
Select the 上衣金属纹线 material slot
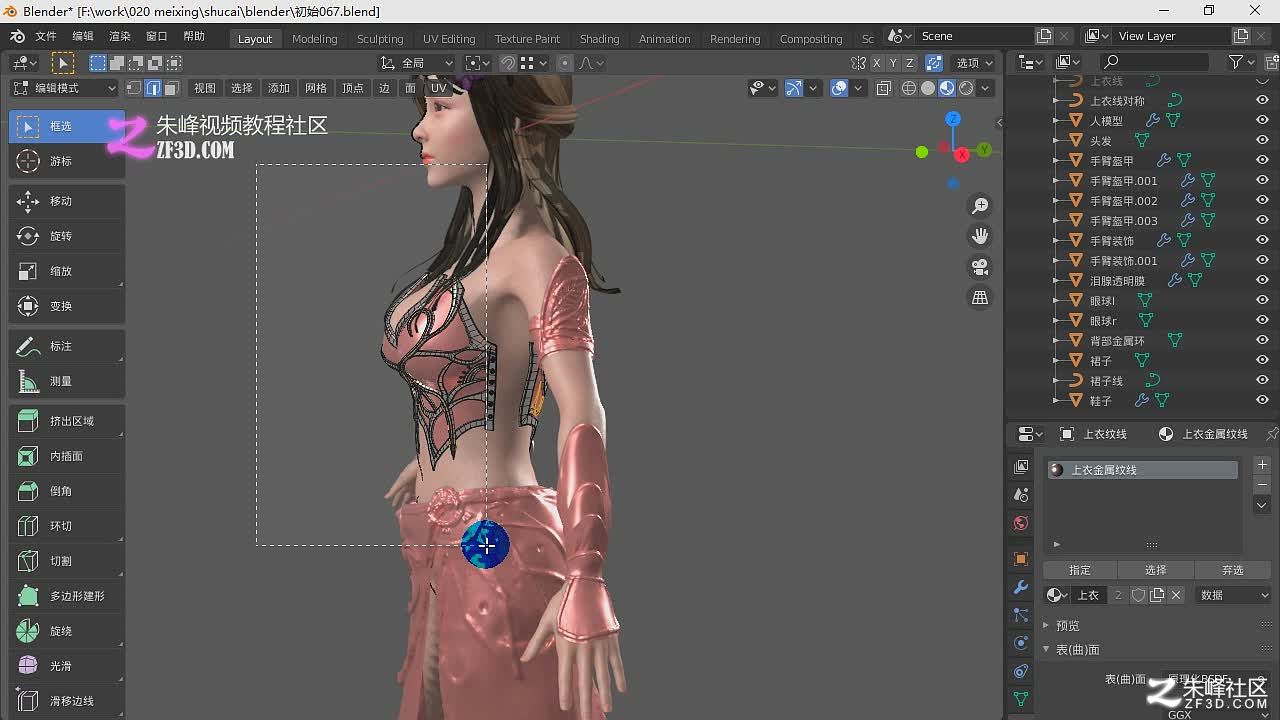[1142, 470]
